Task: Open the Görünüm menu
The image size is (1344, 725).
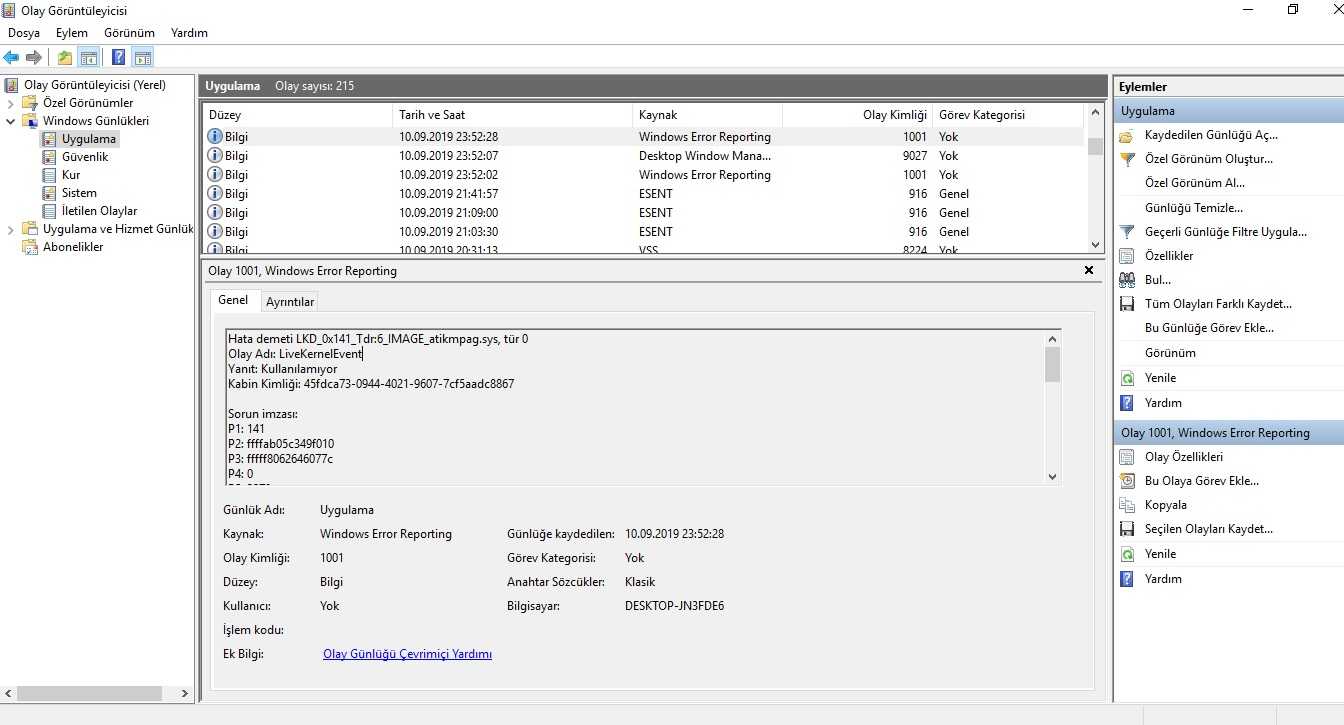Action: pyautogui.click(x=129, y=33)
